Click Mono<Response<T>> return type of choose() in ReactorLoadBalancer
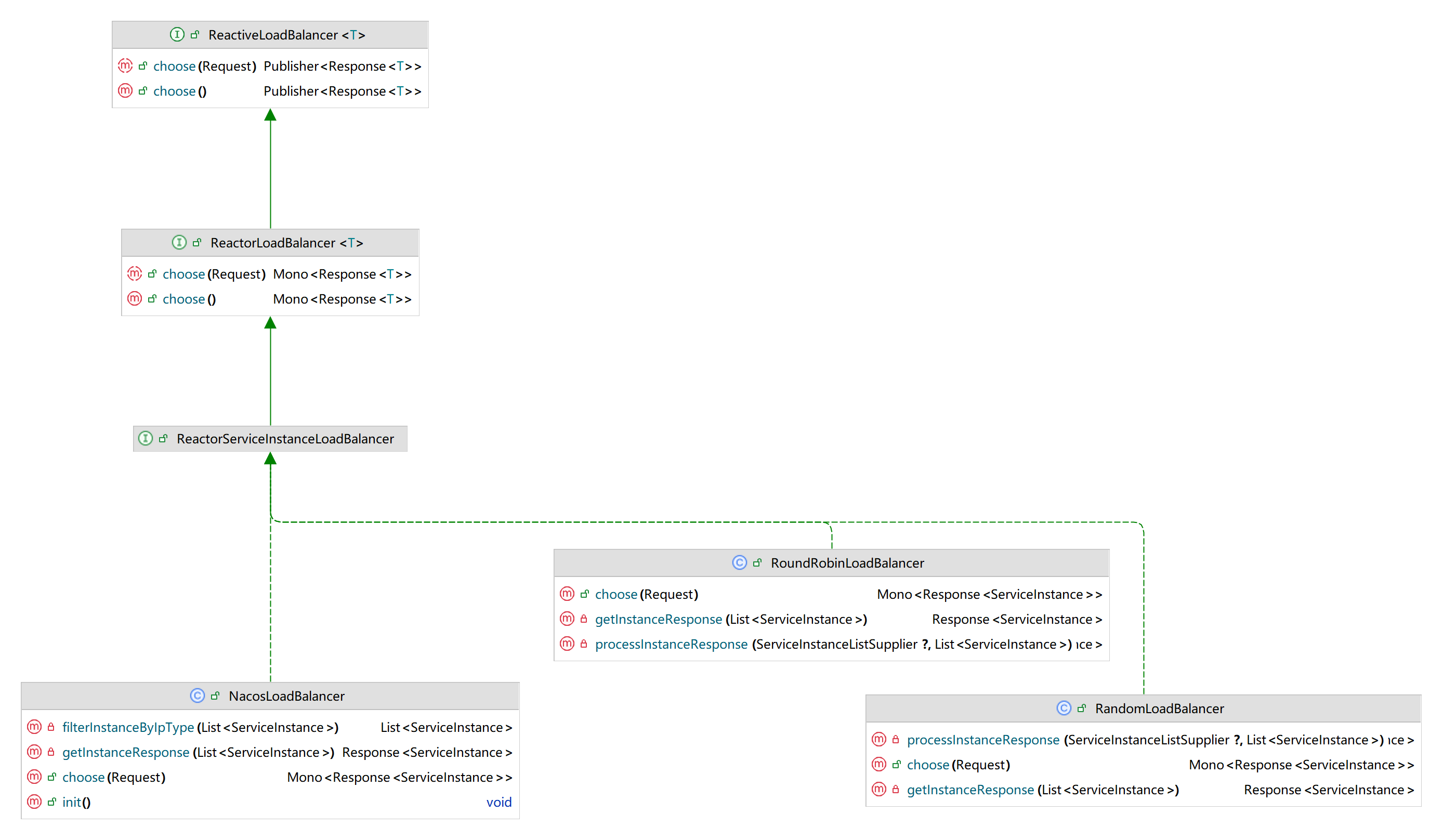 click(x=343, y=299)
